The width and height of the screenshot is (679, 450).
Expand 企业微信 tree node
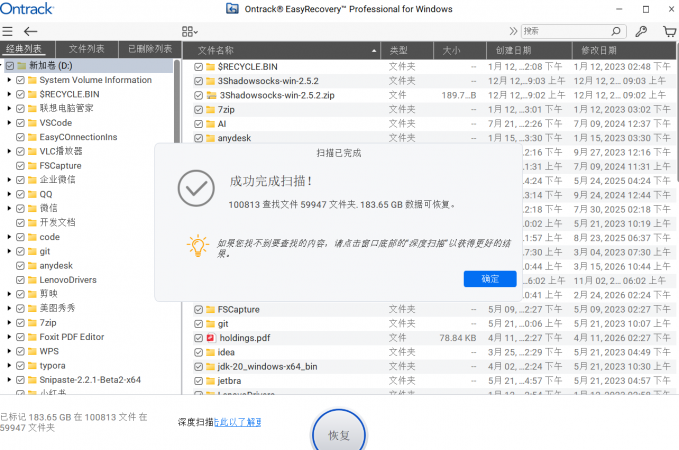tap(9, 180)
